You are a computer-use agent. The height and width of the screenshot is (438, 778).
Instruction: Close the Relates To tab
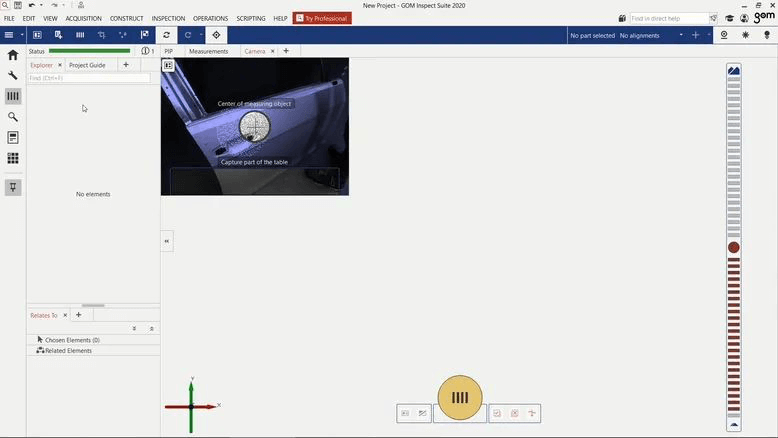(65, 315)
